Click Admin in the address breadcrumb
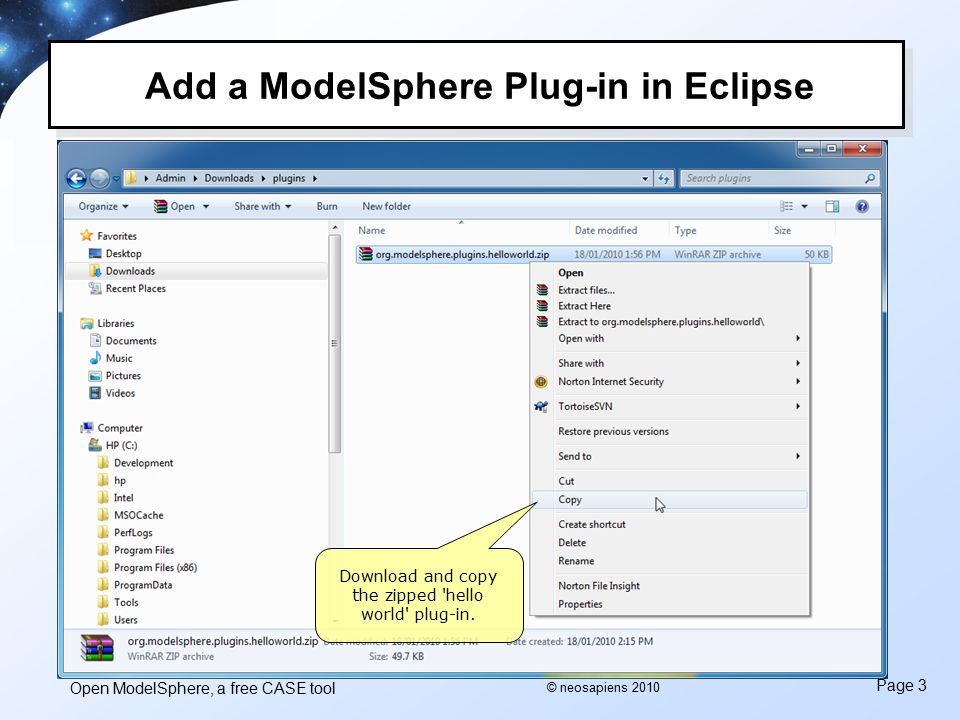Image resolution: width=960 pixels, height=720 pixels. tap(170, 178)
